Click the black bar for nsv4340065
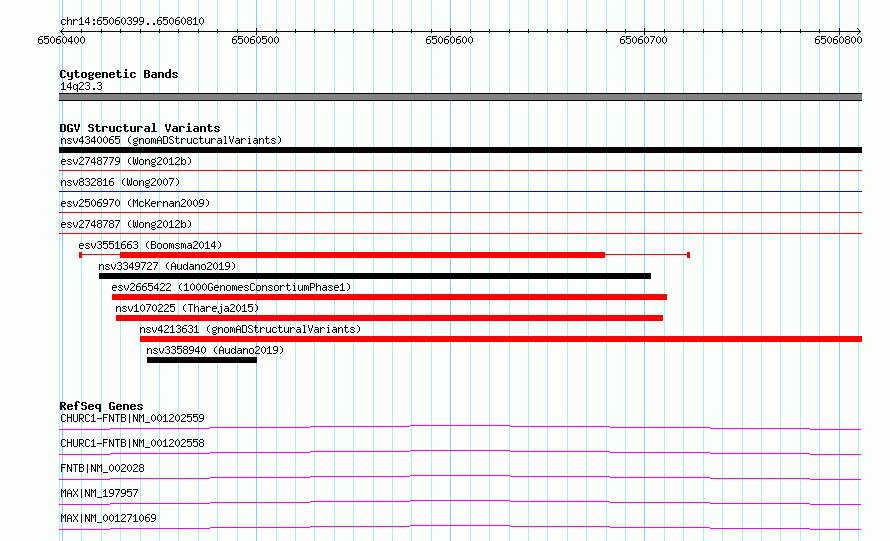Viewport: 890px width, 541px height. tap(460, 150)
